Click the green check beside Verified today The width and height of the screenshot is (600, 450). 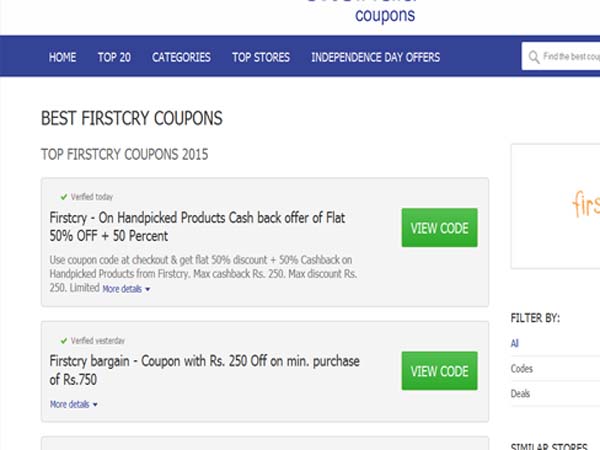coord(64,197)
